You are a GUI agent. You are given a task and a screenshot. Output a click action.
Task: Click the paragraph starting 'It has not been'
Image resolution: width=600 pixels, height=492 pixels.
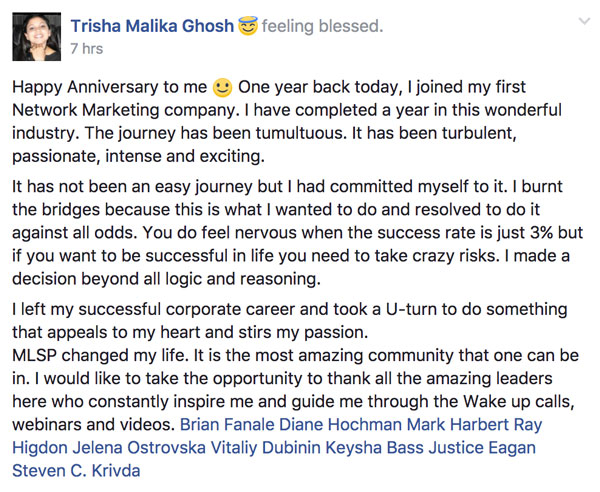(x=298, y=233)
